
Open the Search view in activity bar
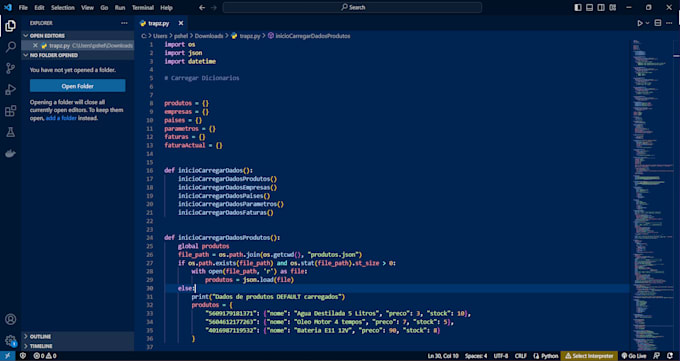pyautogui.click(x=10, y=47)
